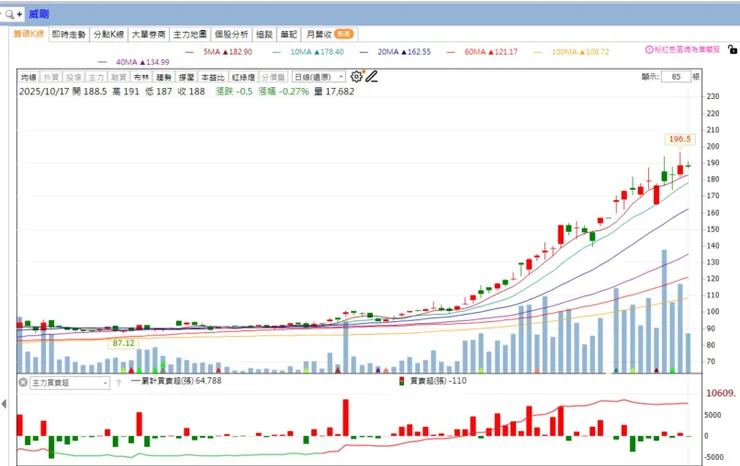Toggle the 投信 overlay
This screenshot has height=466, width=740.
pos(74,77)
